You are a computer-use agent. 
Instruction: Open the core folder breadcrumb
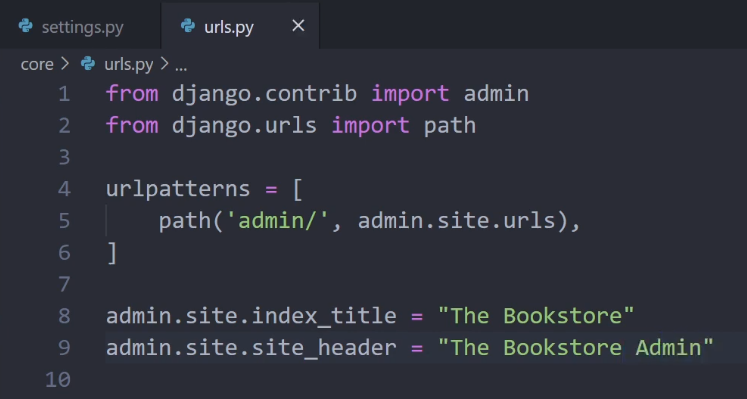(37, 64)
